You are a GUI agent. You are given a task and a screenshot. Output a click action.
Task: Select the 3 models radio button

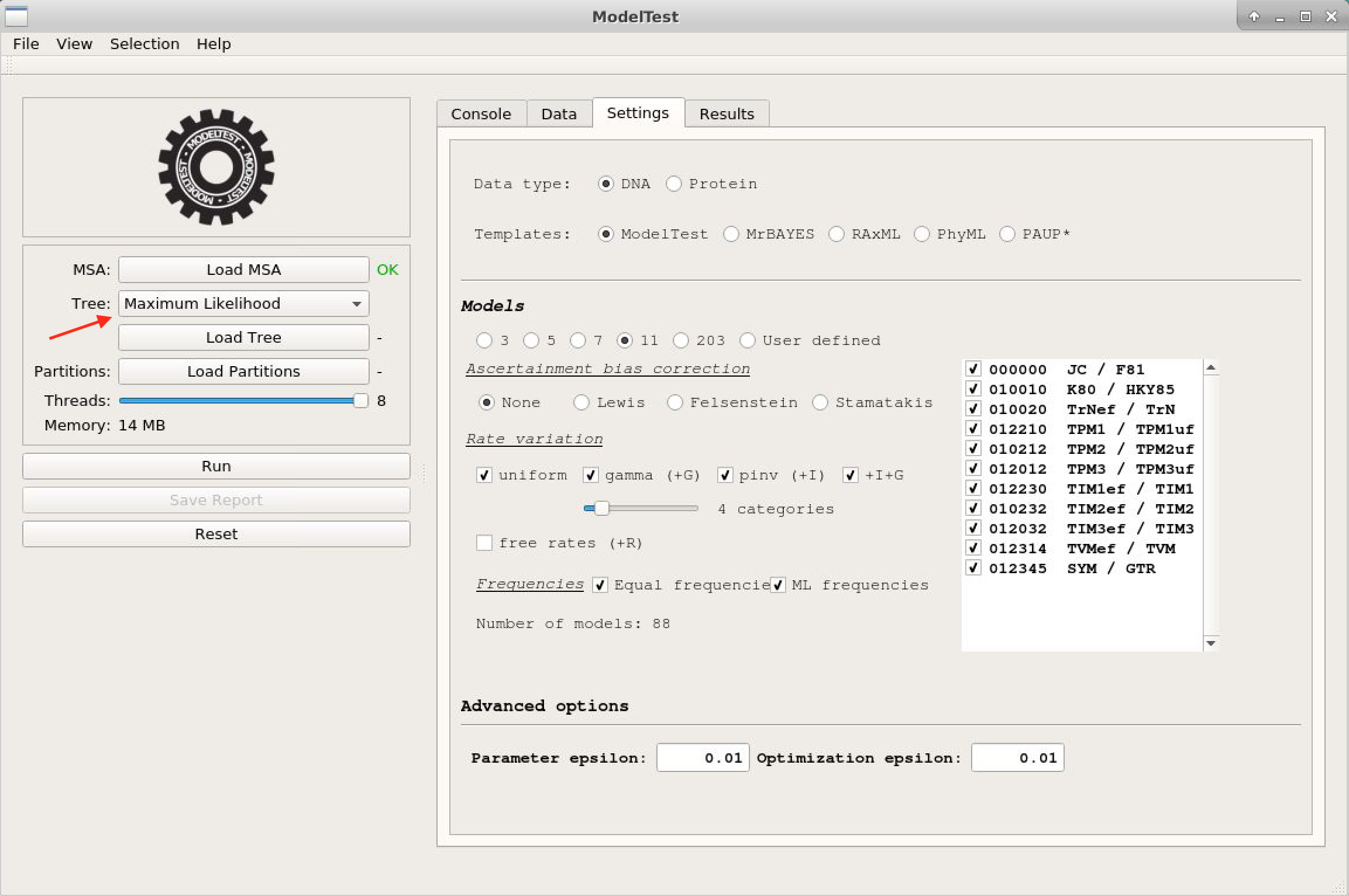click(484, 340)
